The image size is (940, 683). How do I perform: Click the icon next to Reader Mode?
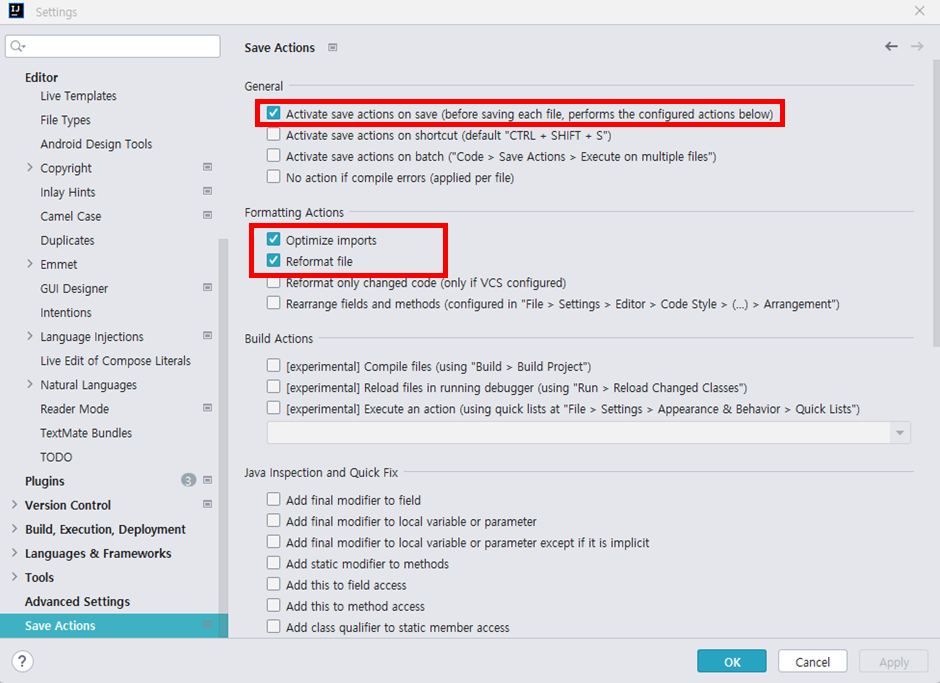208,408
